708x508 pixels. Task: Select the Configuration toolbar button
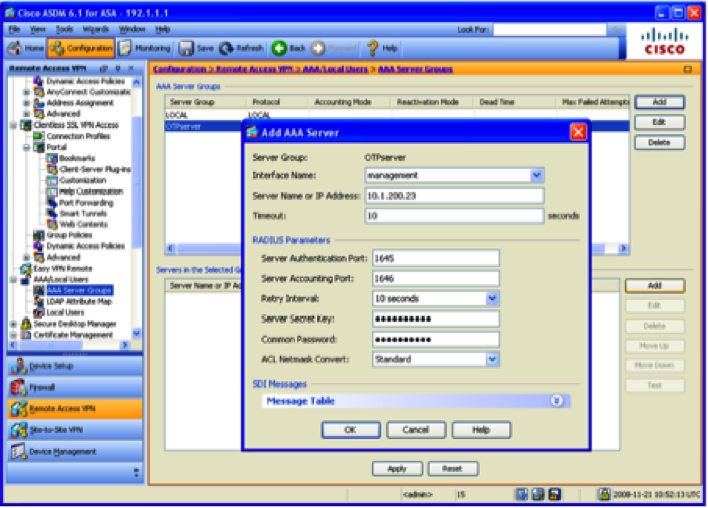click(x=81, y=48)
